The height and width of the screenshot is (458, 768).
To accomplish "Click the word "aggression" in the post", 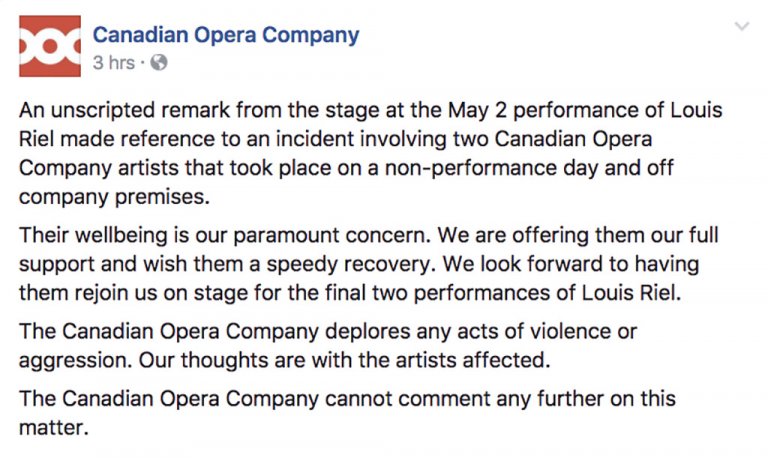I will (x=70, y=359).
